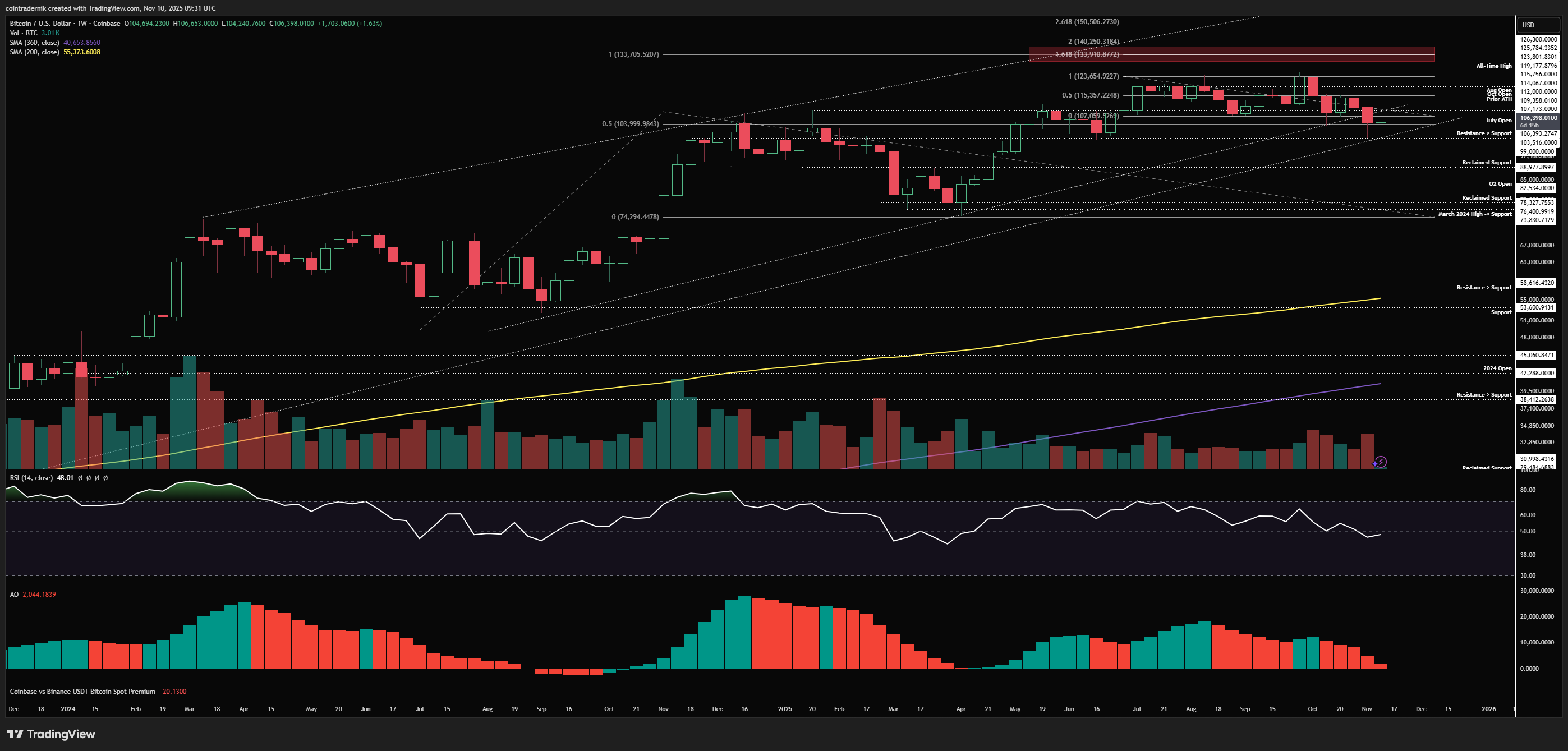Click the TradingView logo in the footer
1568x751 pixels.
[51, 734]
